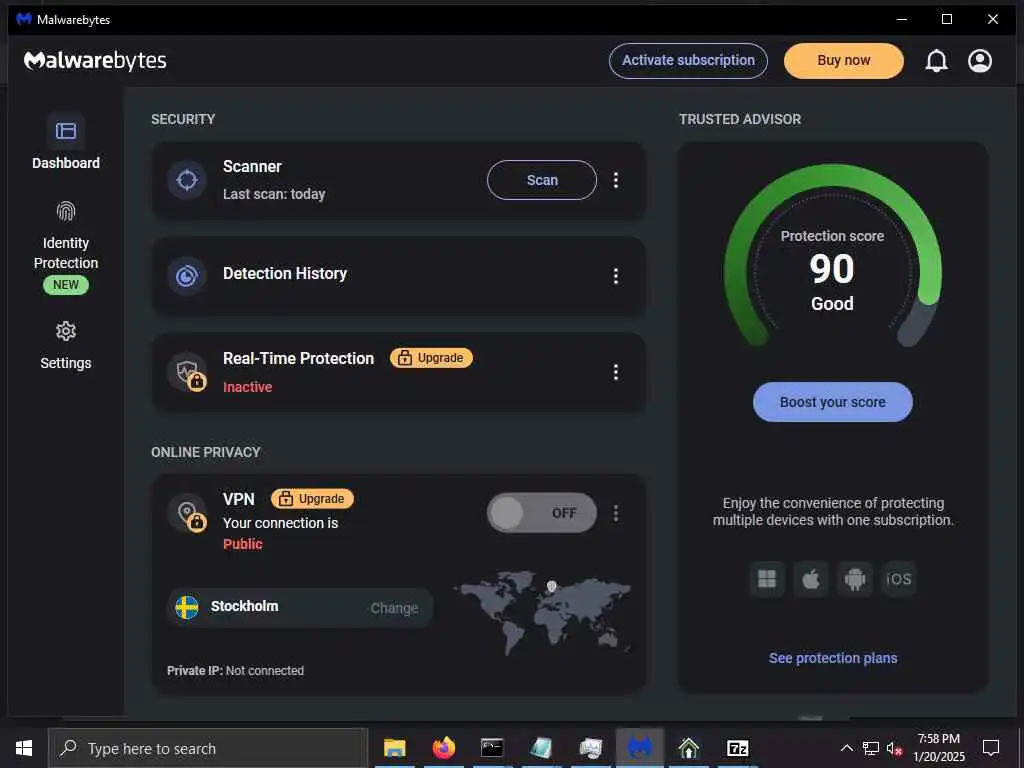Click the muted volume tray icon
Screen dimensions: 1024x768
click(894, 748)
